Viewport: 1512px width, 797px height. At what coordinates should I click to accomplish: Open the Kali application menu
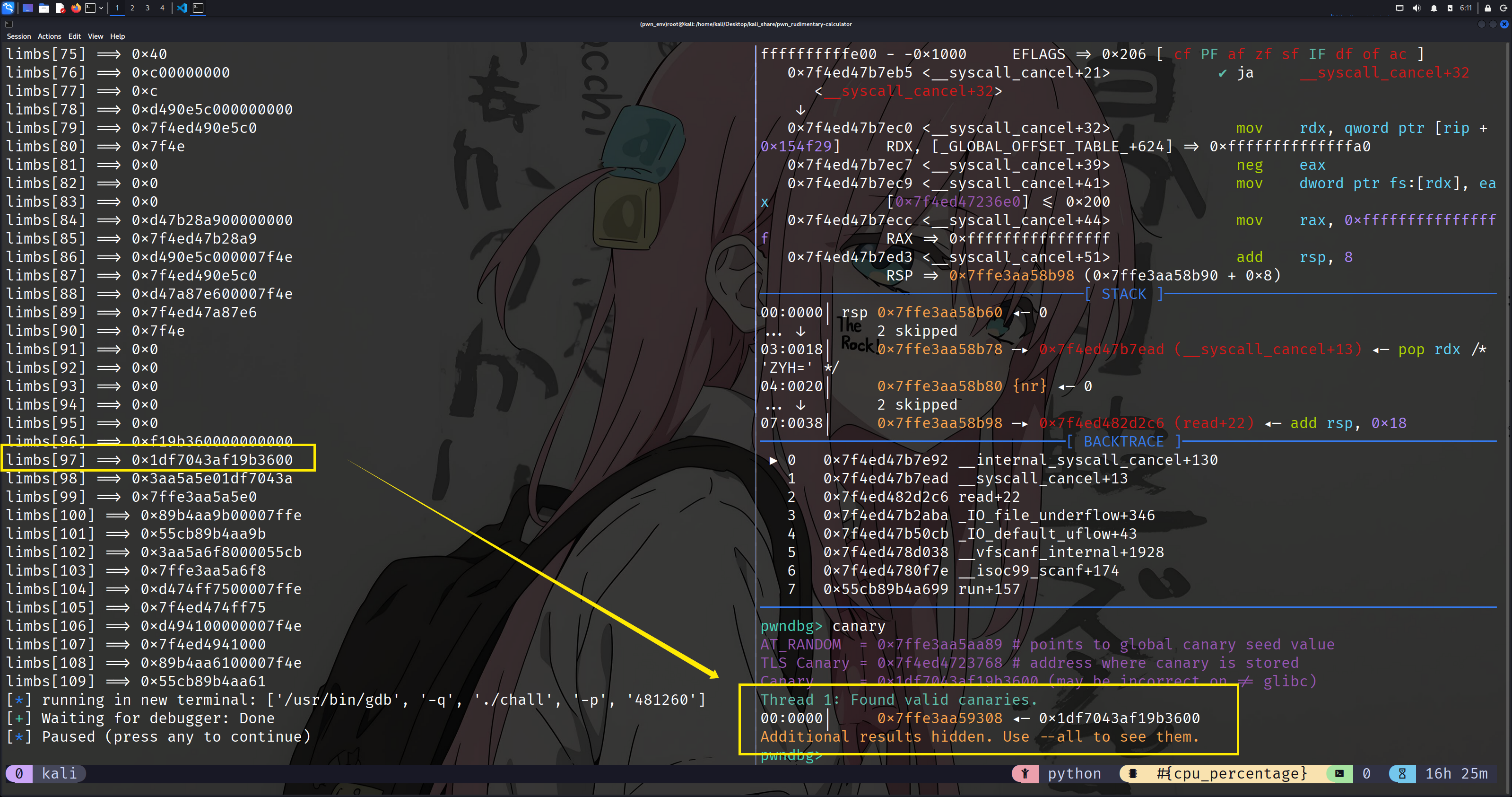pos(8,8)
